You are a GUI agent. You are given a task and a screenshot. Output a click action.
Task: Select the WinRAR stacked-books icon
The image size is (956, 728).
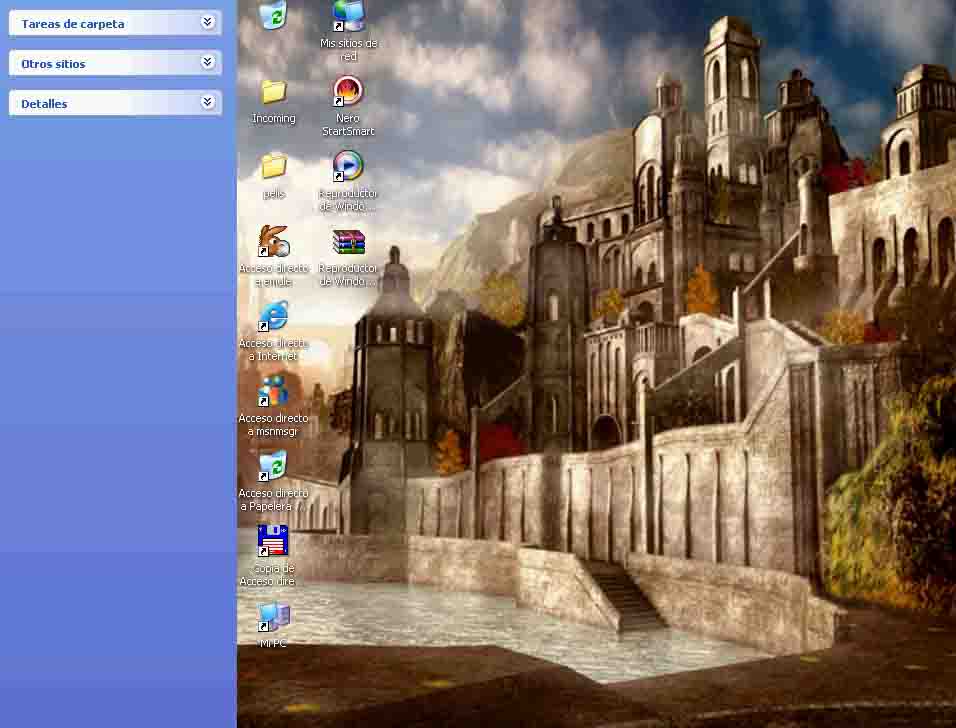point(348,241)
